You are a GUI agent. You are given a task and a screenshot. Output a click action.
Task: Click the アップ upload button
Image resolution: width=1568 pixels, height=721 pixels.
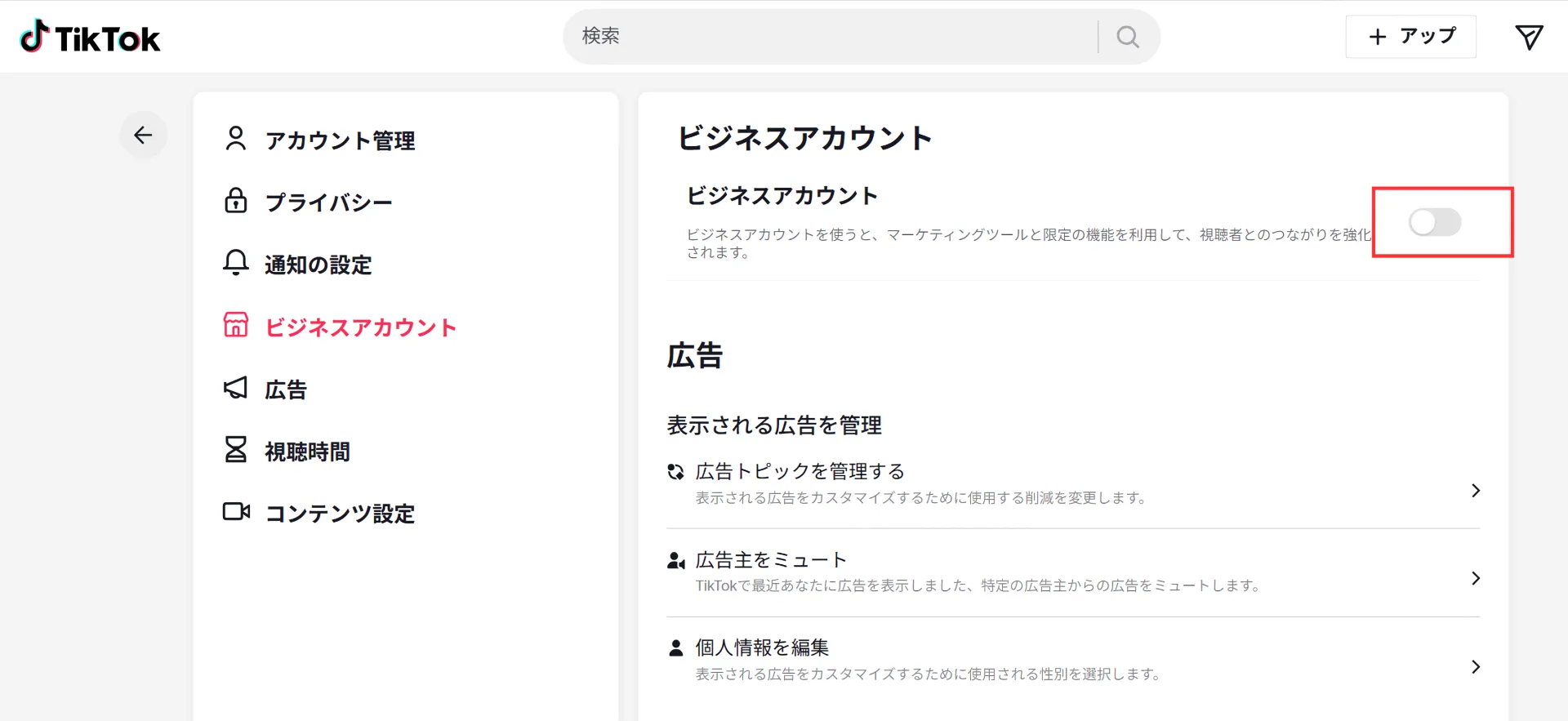1410,37
